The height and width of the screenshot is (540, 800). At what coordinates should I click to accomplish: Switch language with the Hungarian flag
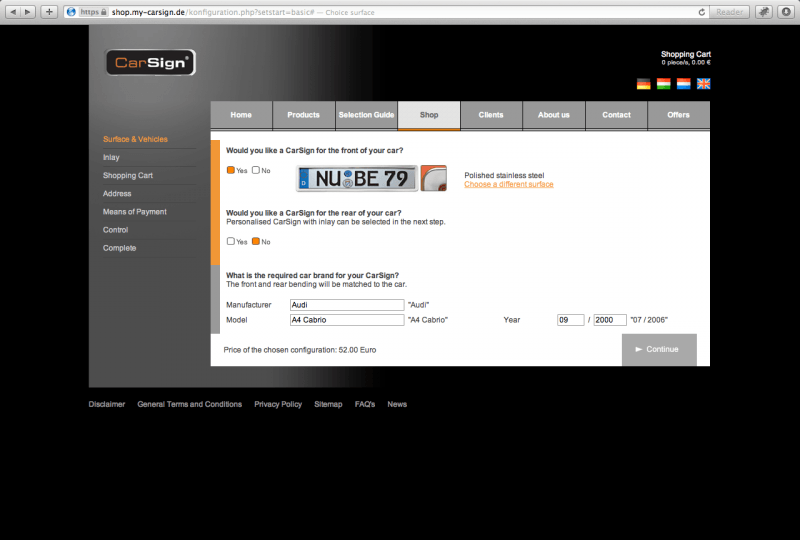tap(663, 84)
